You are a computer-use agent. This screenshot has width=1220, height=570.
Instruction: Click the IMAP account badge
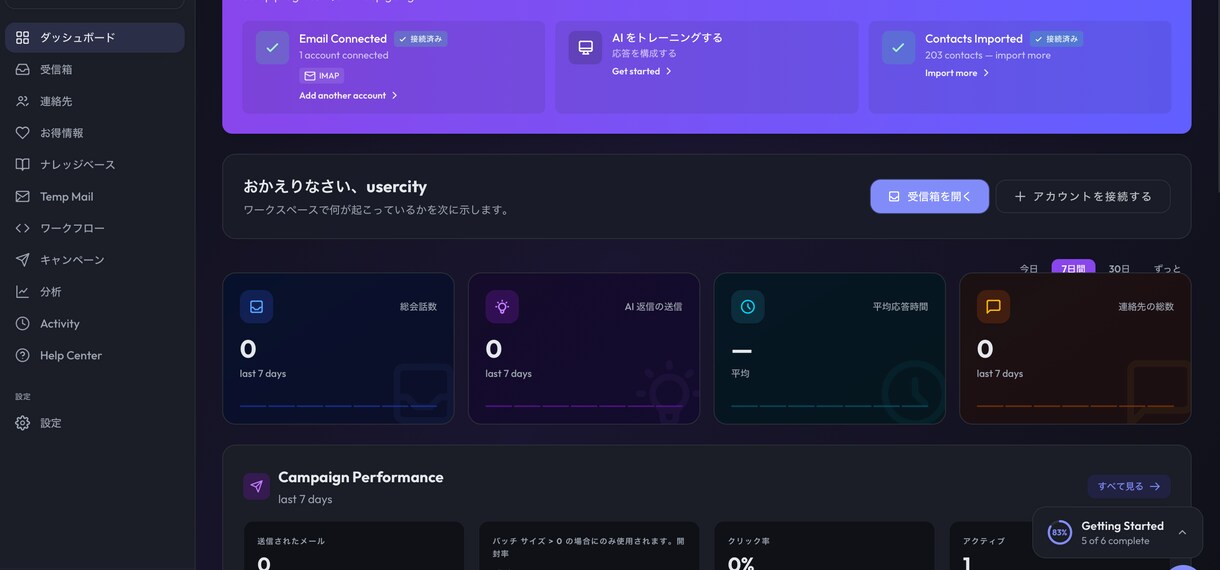point(321,76)
